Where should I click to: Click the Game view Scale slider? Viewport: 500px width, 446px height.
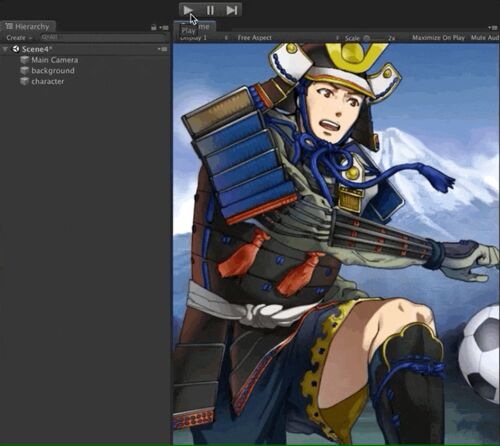(x=375, y=38)
